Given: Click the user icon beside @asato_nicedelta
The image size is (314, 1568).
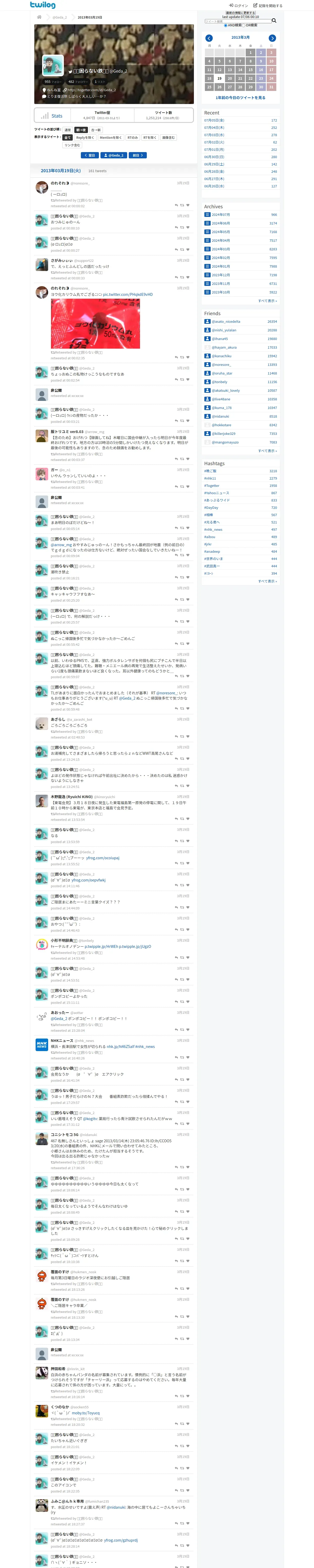Looking at the screenshot, I should (207, 321).
